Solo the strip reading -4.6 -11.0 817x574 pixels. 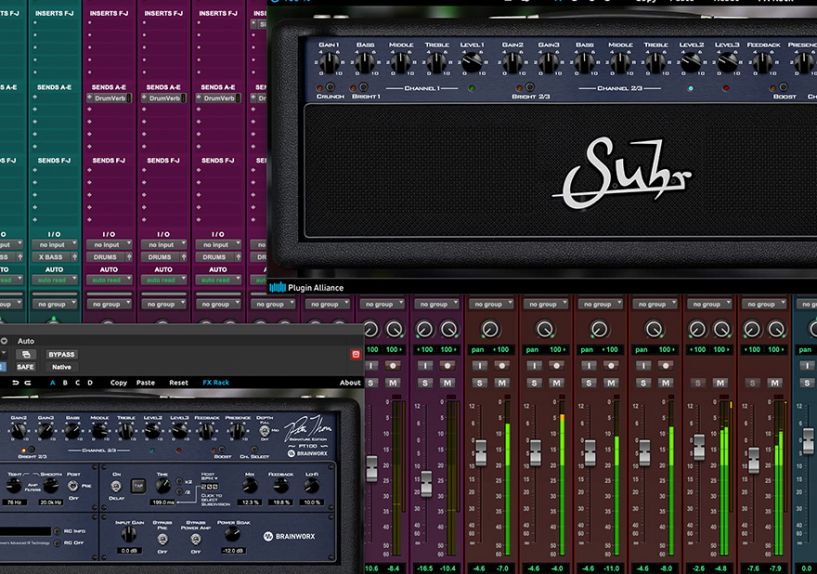pos(589,383)
